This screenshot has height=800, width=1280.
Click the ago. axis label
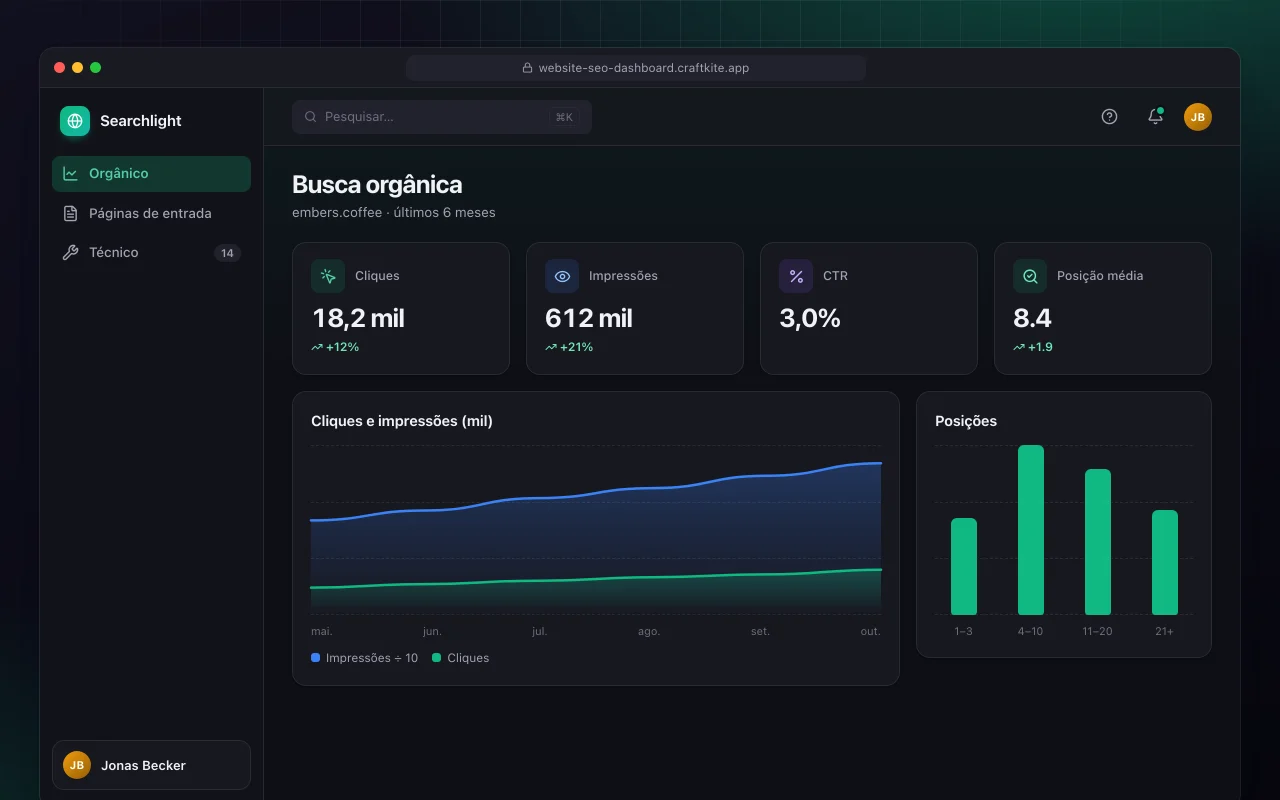click(x=649, y=632)
